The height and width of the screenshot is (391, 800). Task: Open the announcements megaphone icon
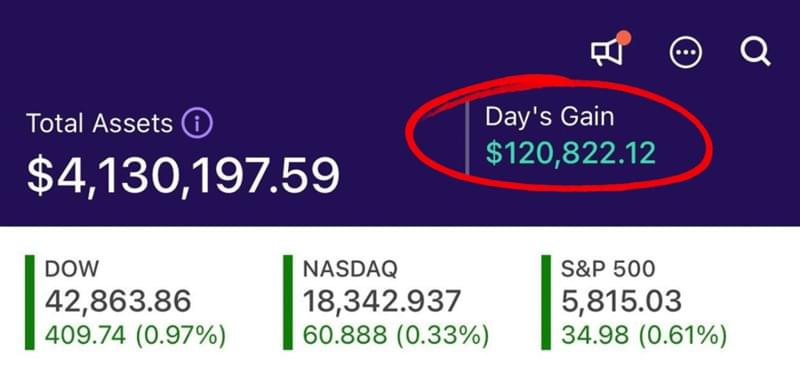click(x=607, y=52)
